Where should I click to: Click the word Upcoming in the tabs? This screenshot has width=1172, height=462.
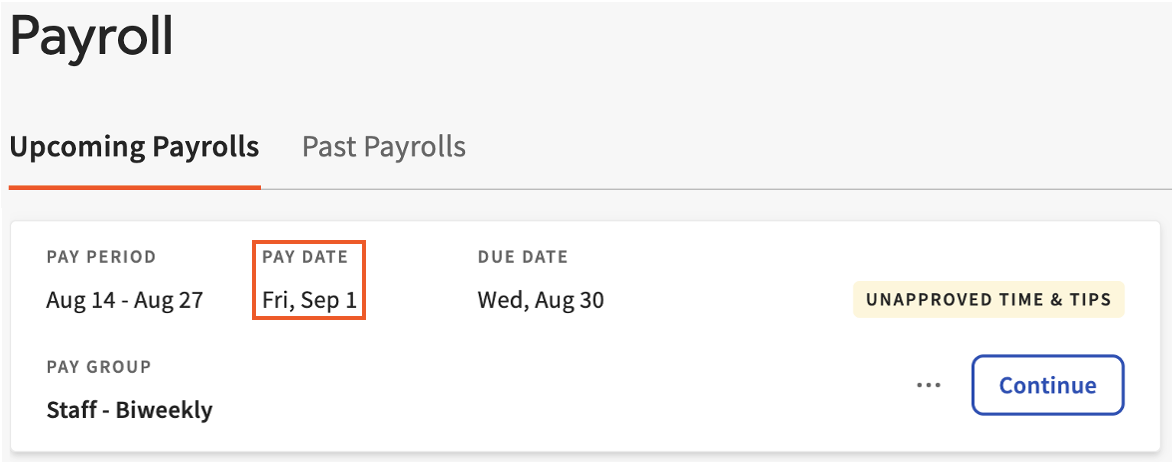(x=77, y=147)
